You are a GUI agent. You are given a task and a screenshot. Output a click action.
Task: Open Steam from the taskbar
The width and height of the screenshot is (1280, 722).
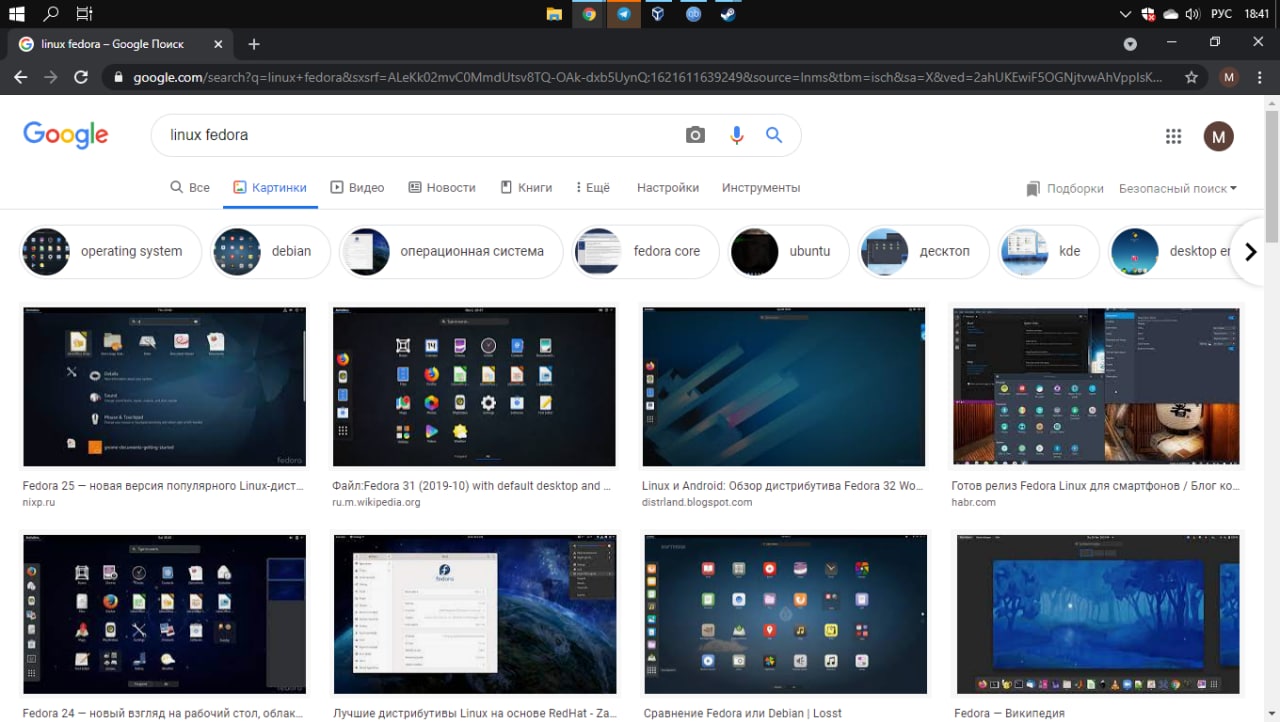[728, 14]
